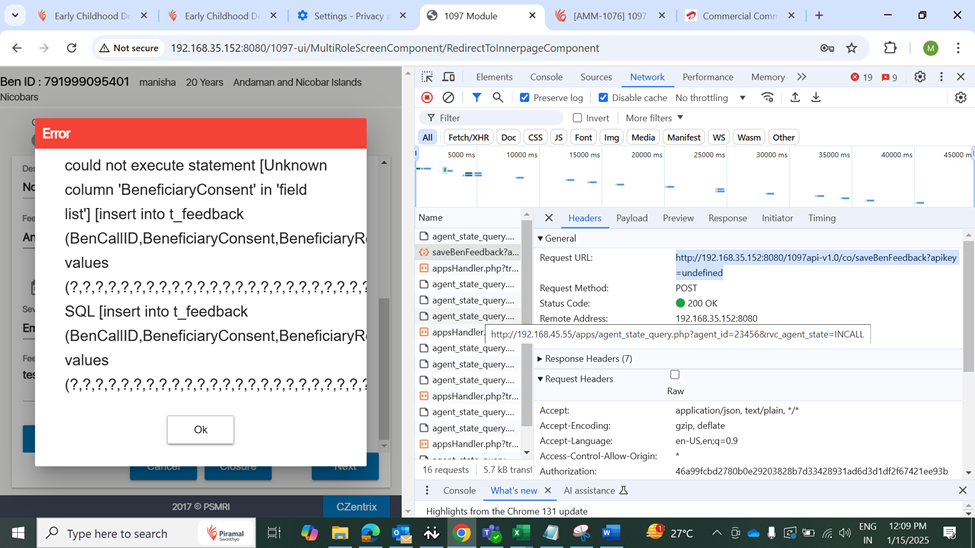The width and height of the screenshot is (975, 548).
Task: Click Ok on the Error dialog
Action: click(200, 430)
